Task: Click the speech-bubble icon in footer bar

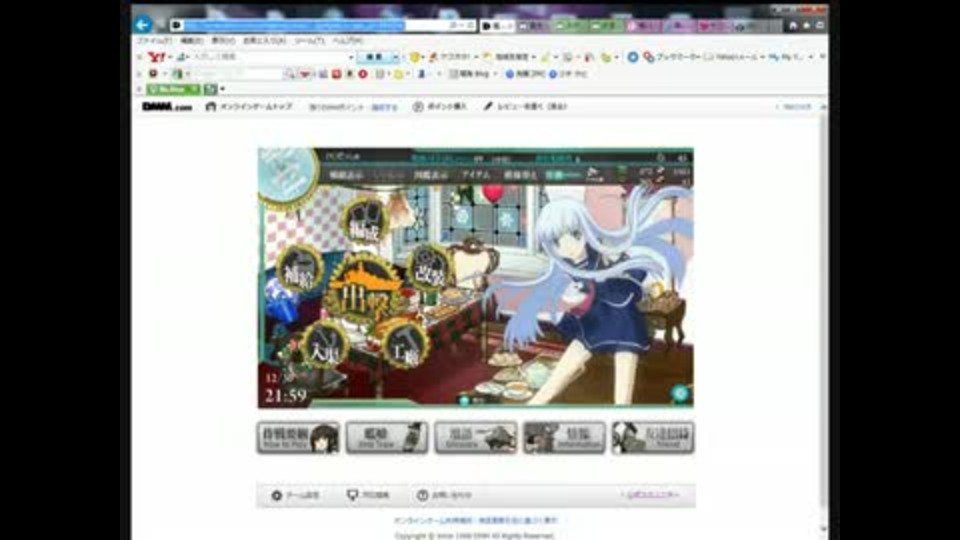Action: tap(352, 495)
